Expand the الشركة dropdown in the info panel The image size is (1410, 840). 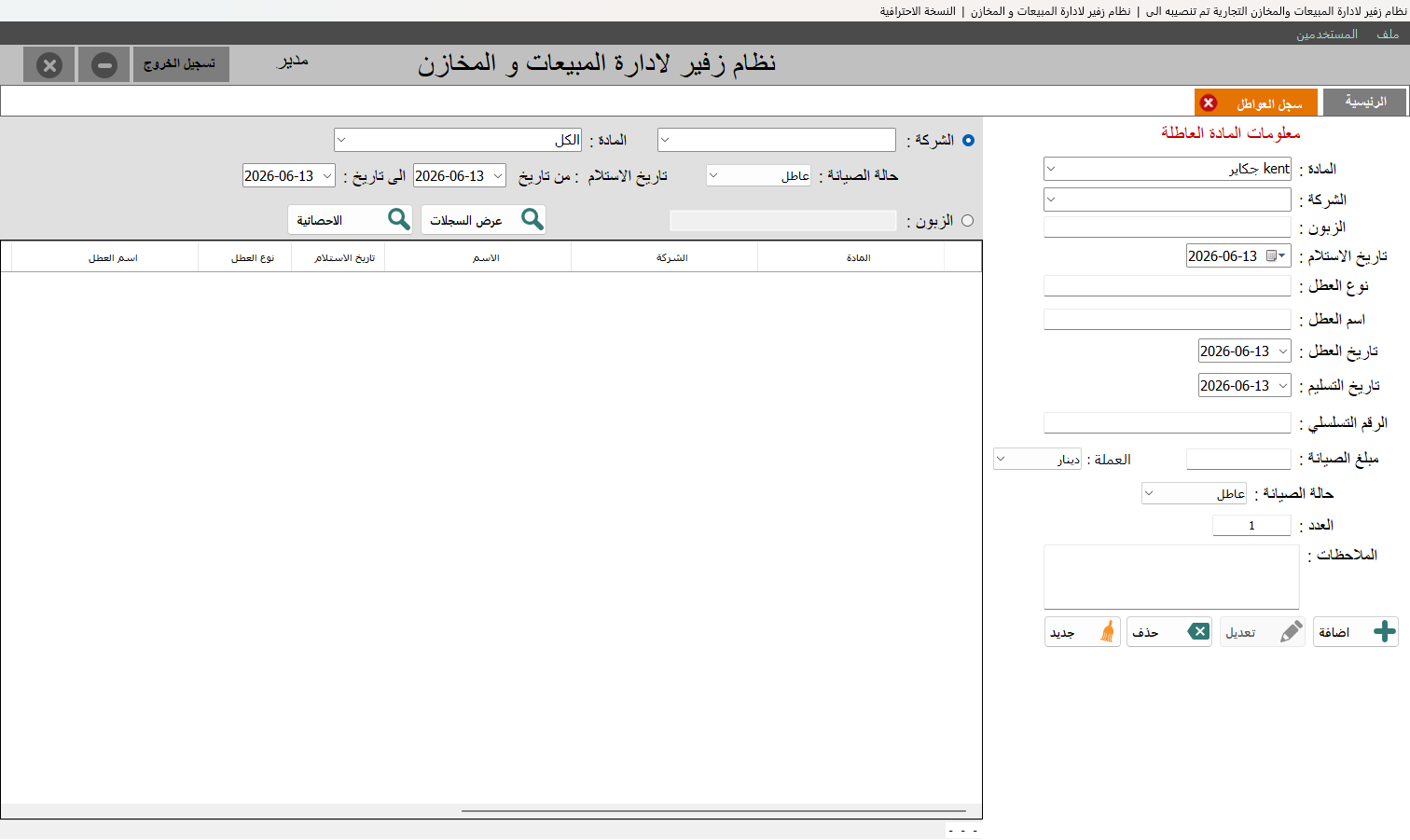(x=1051, y=200)
